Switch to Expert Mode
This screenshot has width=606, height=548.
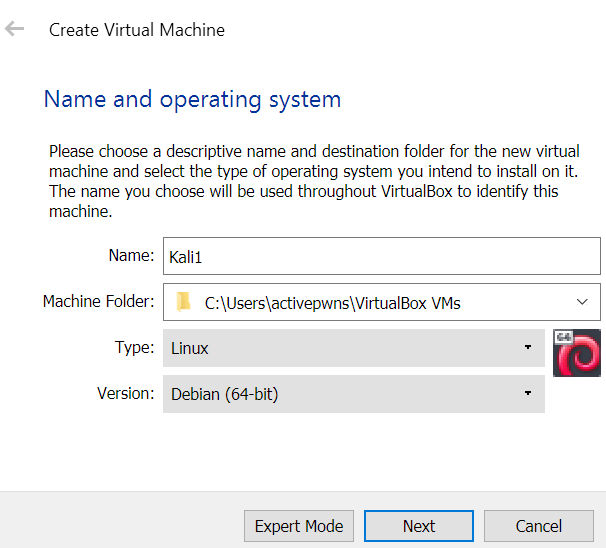click(x=299, y=526)
